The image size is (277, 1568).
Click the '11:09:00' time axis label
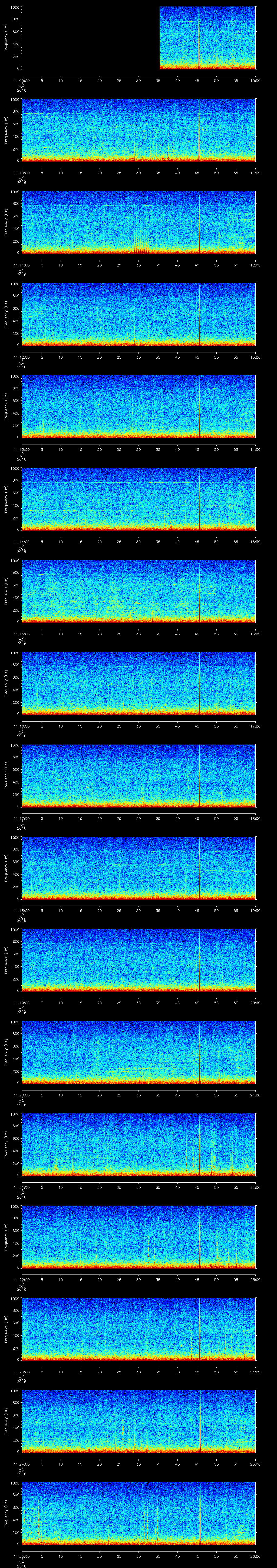pos(22,80)
